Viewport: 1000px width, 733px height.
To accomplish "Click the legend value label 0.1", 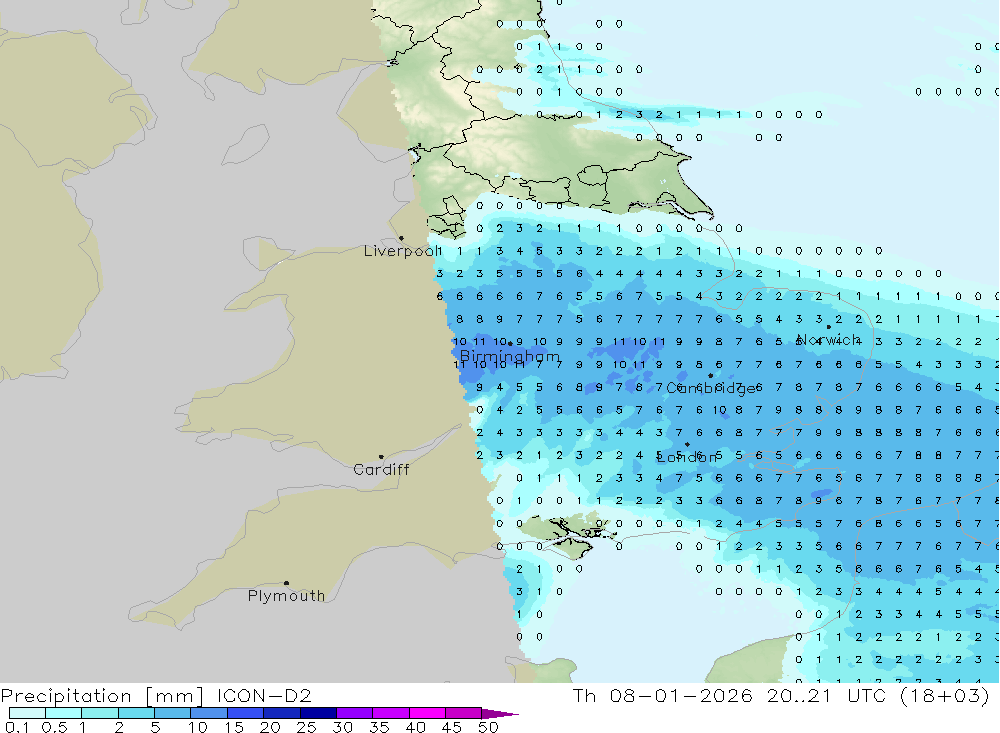I will pos(17,727).
